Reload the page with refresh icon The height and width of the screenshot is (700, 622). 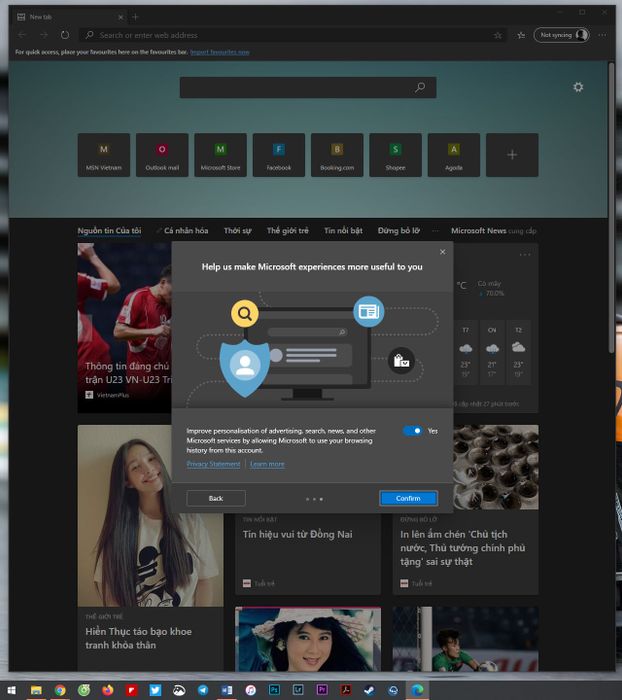[65, 35]
